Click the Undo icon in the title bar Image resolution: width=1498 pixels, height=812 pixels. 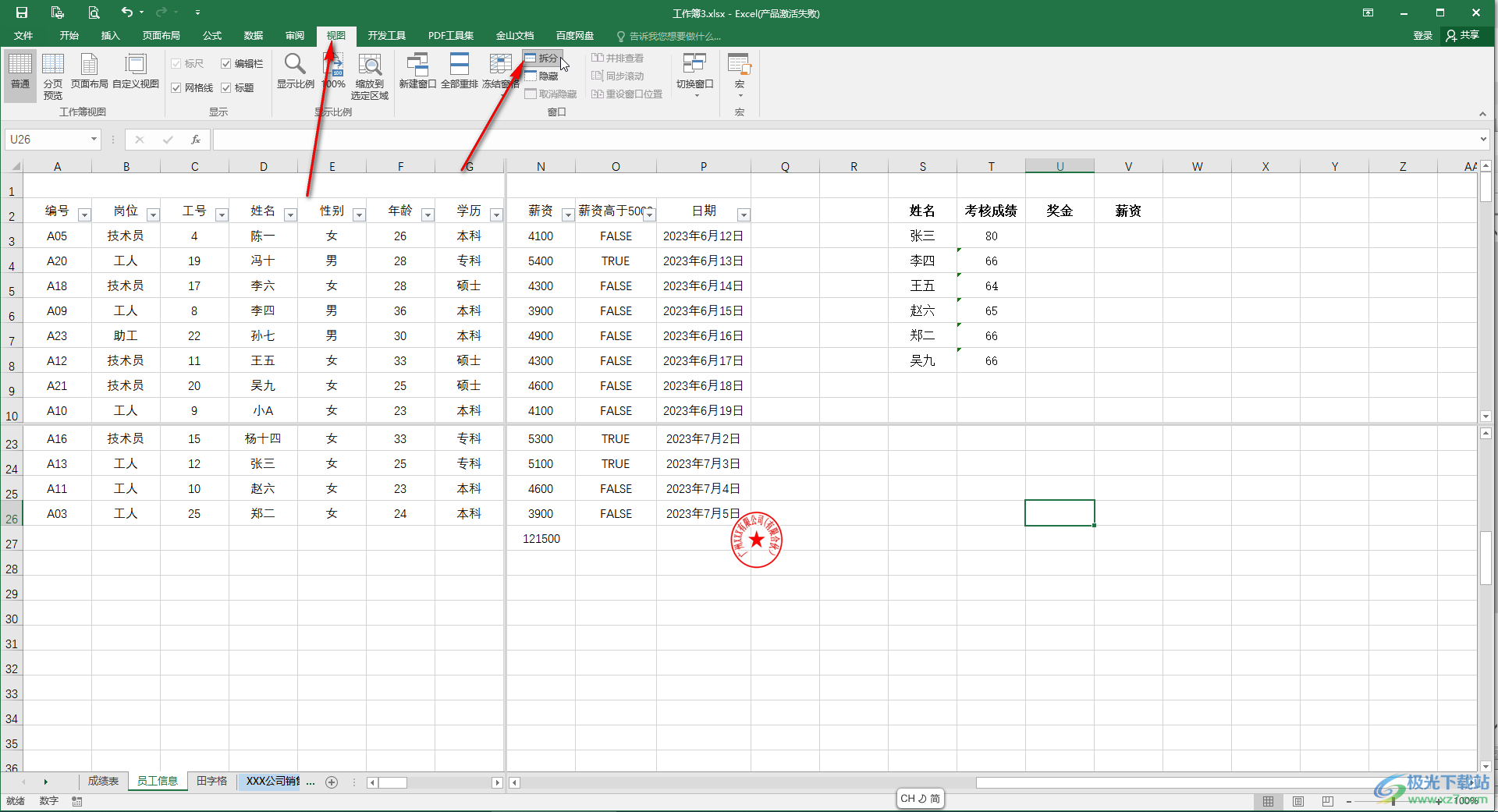click(x=127, y=12)
